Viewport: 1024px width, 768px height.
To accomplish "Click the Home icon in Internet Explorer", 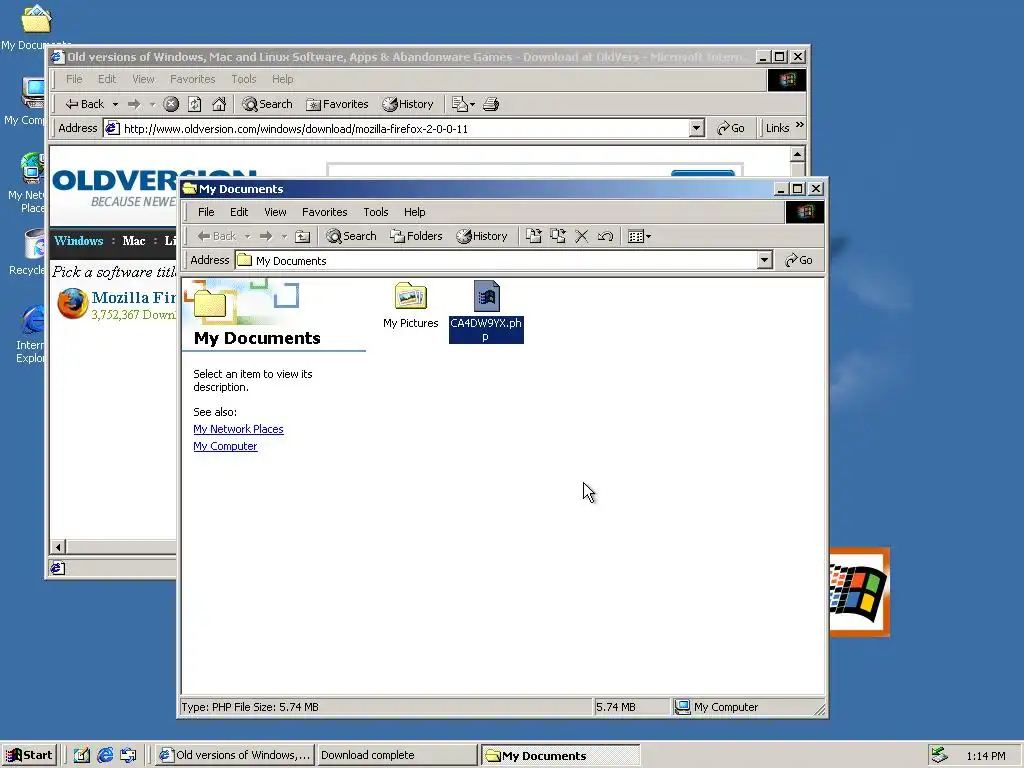I will tap(219, 104).
